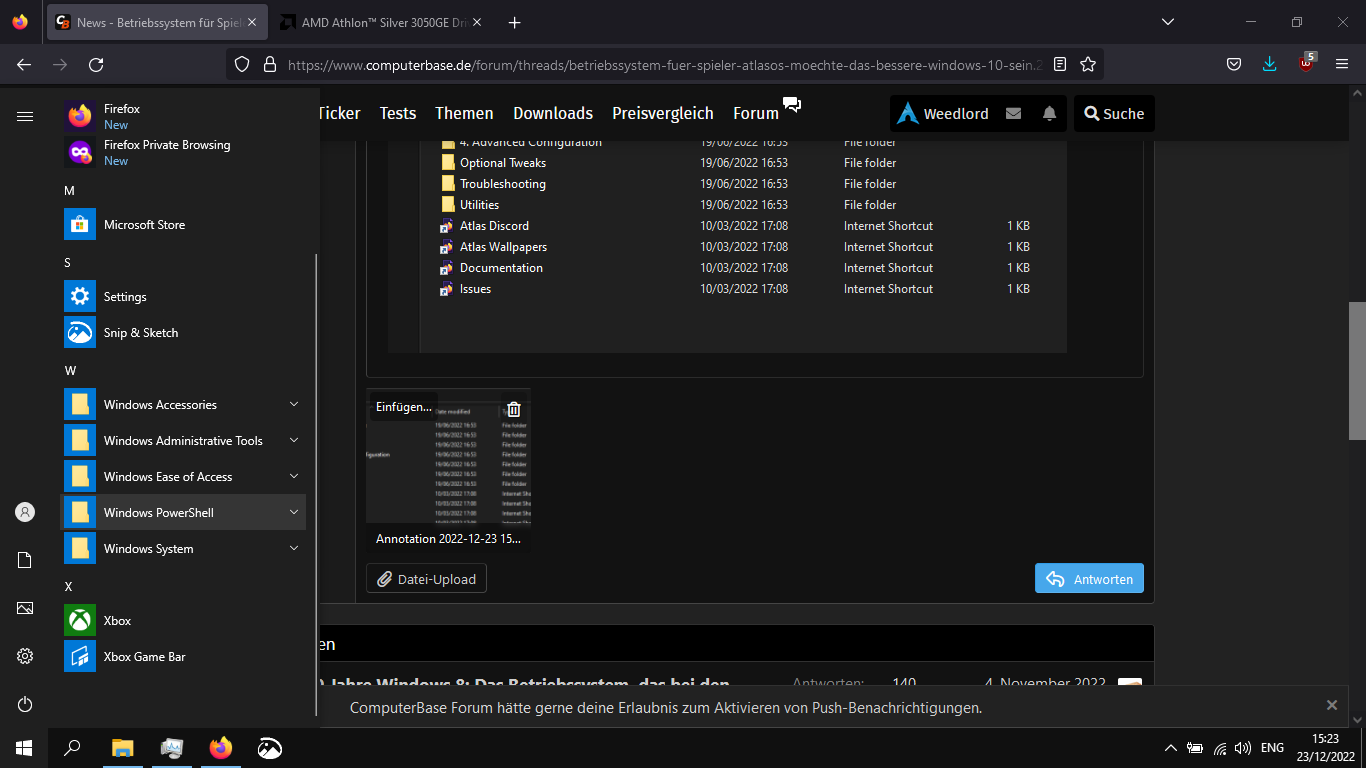Open Firefox from the Start menu list

[x=184, y=116]
